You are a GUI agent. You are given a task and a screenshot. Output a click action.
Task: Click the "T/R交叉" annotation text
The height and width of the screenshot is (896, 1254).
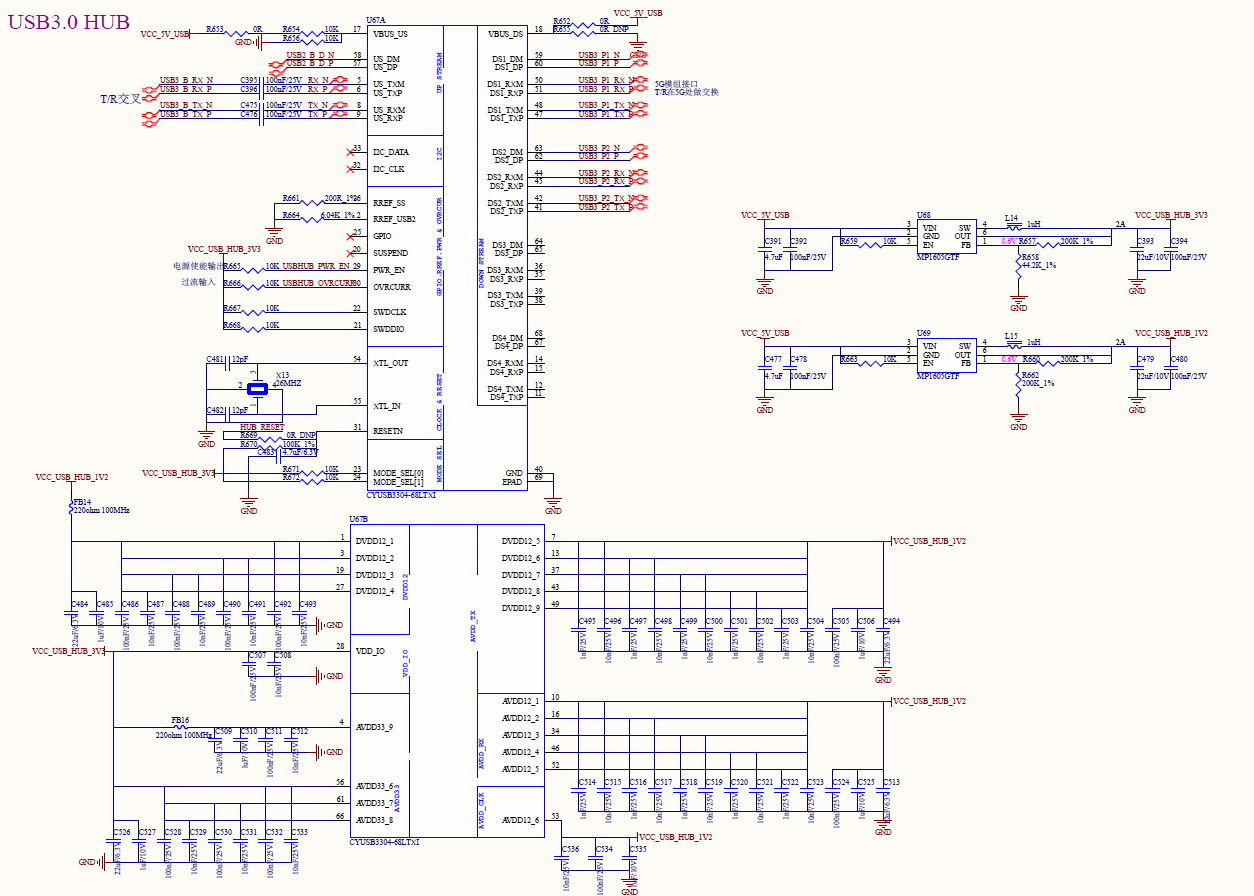[121, 99]
